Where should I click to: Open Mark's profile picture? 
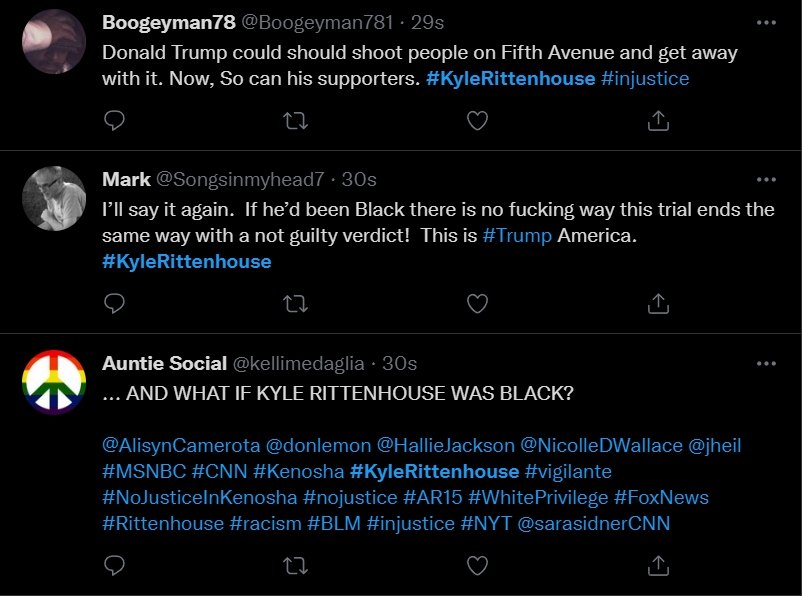54,198
